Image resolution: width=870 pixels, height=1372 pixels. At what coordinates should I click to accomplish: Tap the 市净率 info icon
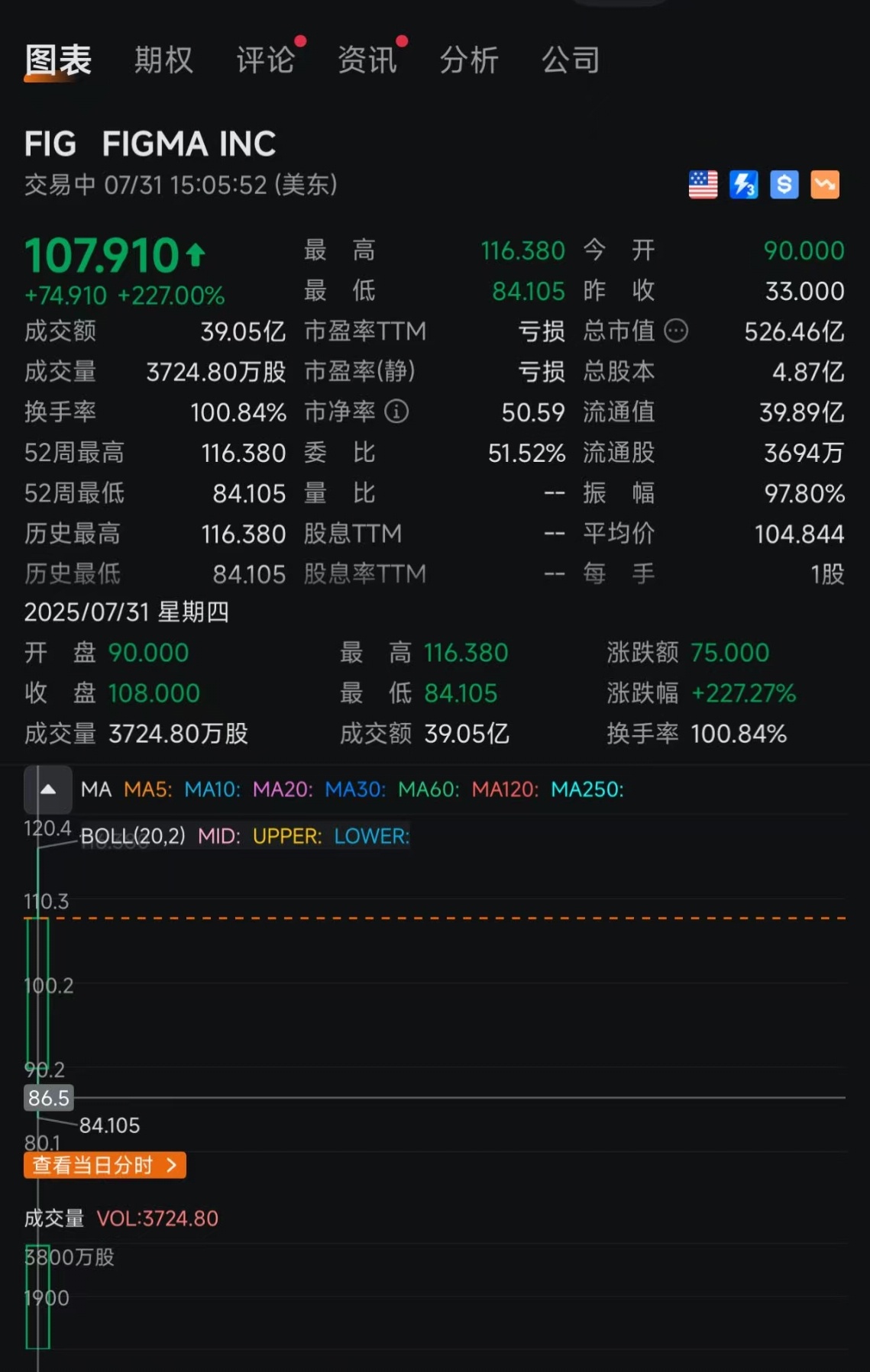click(x=396, y=412)
